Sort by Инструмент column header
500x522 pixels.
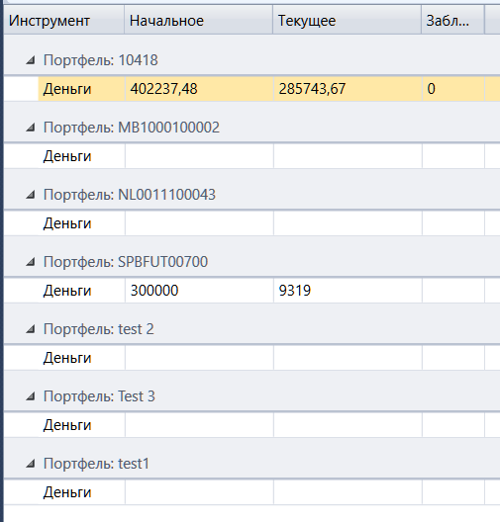[64, 20]
